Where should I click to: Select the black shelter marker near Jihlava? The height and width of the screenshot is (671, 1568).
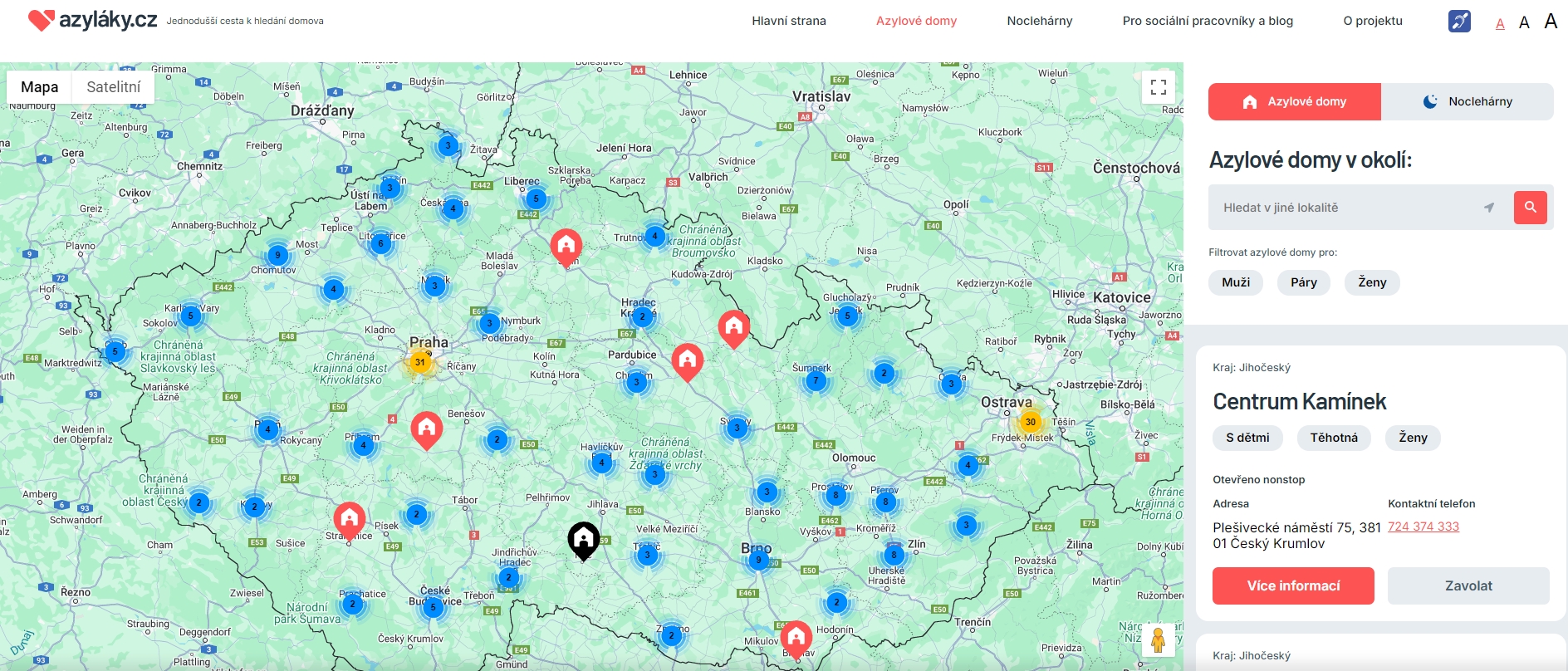point(584,541)
